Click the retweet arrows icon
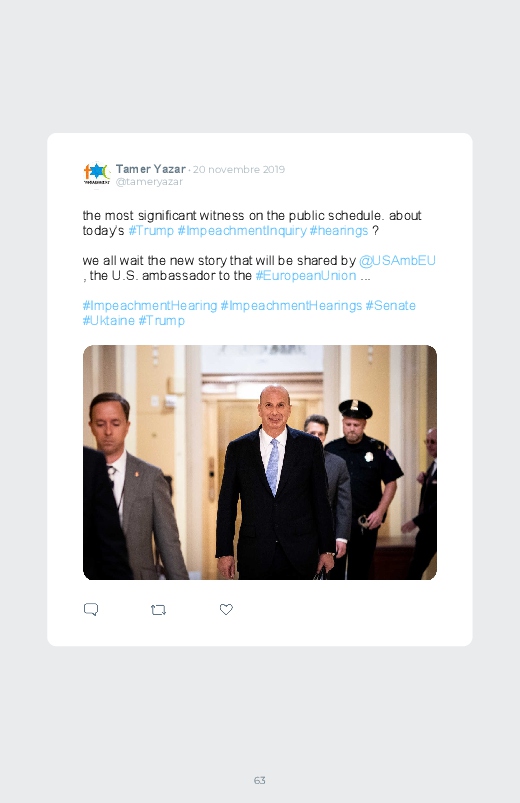This screenshot has height=803, width=520. pyautogui.click(x=158, y=609)
